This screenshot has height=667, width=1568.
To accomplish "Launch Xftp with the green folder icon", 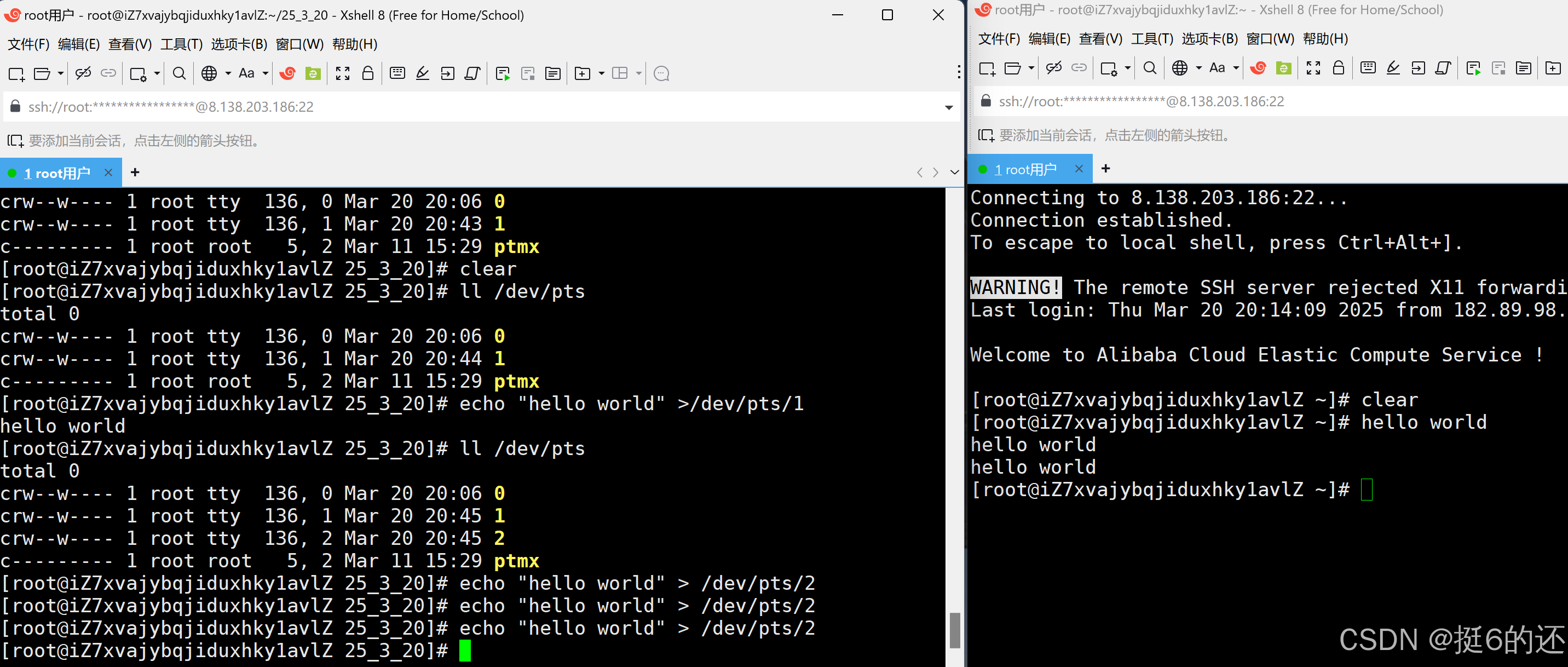I will (313, 73).
